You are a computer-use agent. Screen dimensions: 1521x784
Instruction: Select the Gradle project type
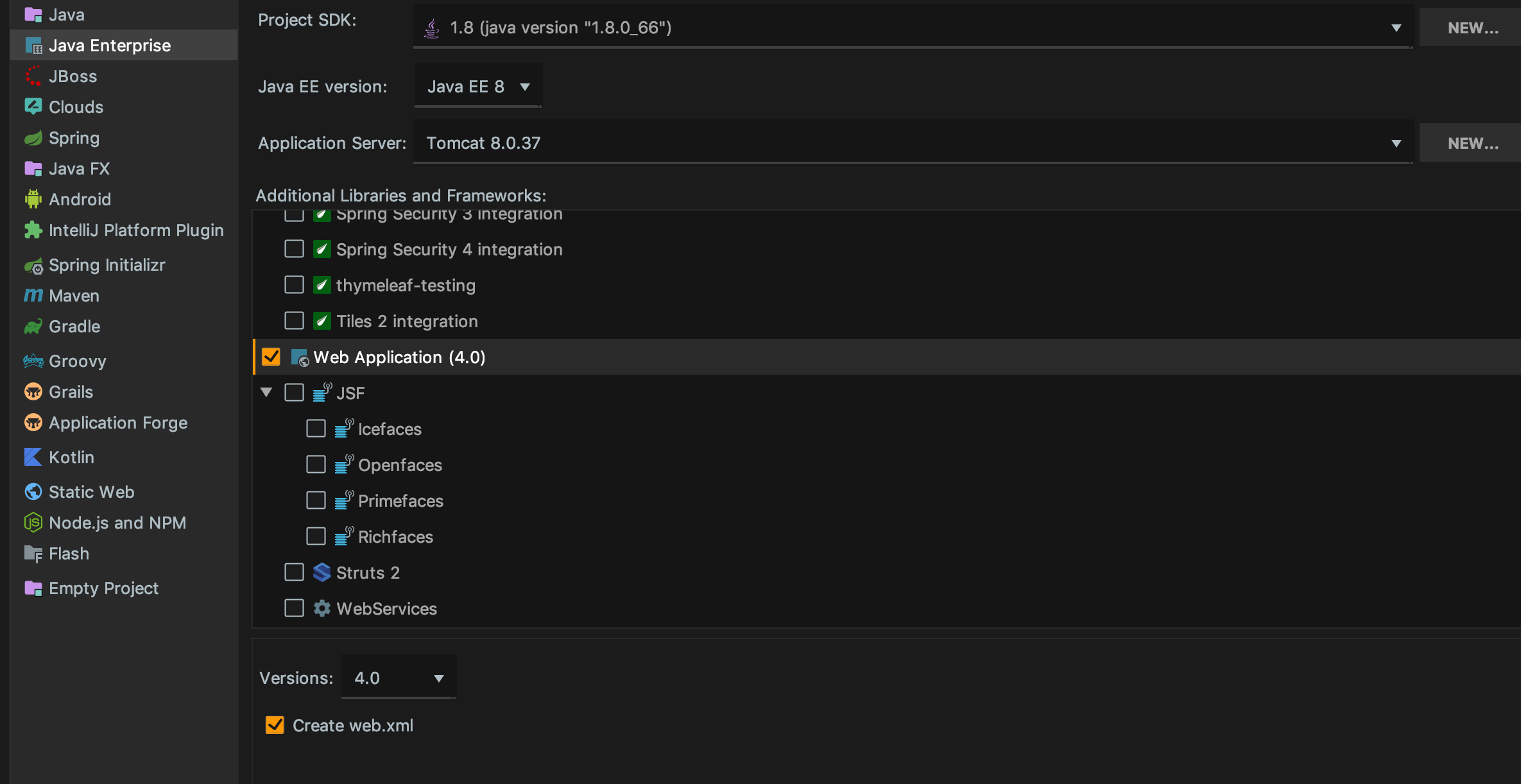tap(124, 327)
